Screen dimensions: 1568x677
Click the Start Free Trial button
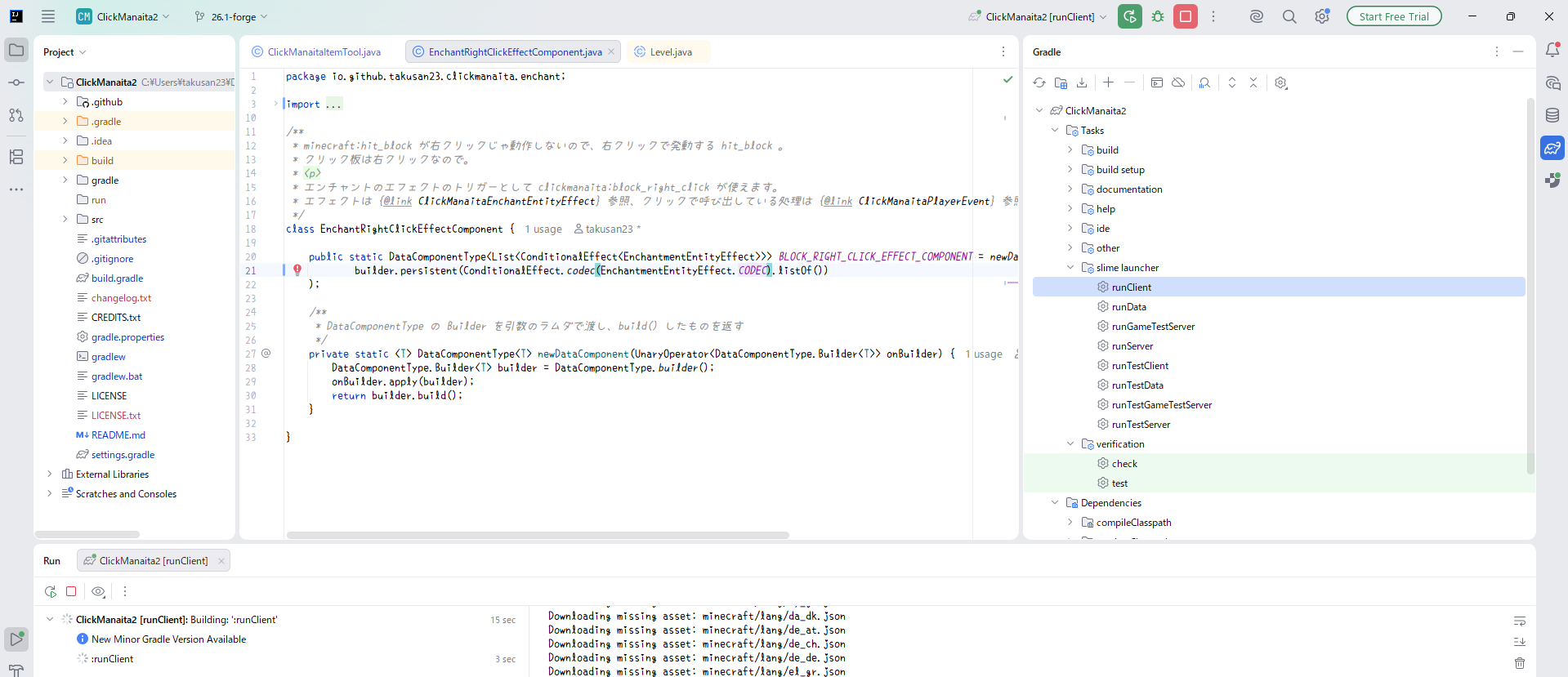point(1394,16)
